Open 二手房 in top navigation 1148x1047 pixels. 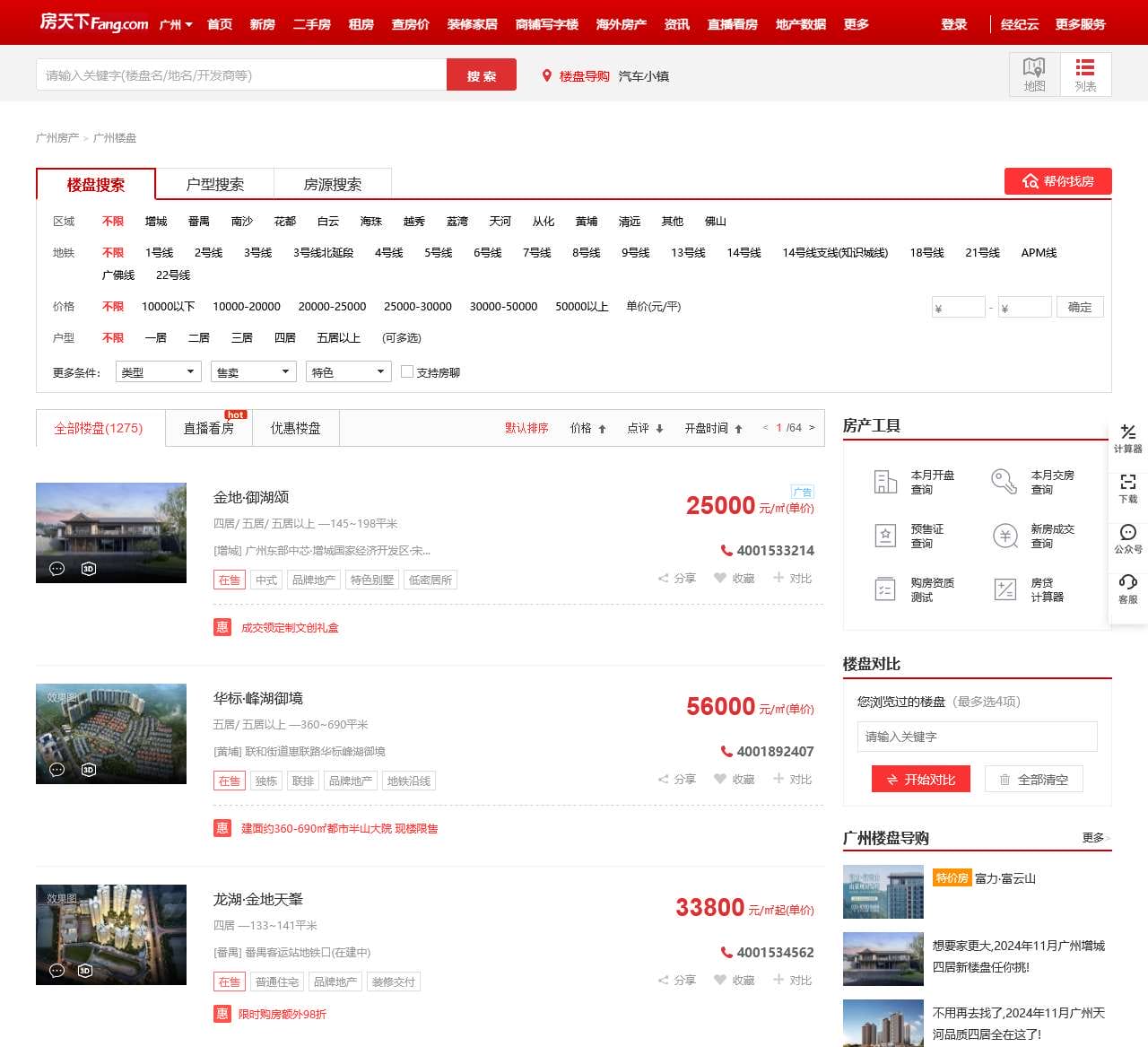(312, 24)
